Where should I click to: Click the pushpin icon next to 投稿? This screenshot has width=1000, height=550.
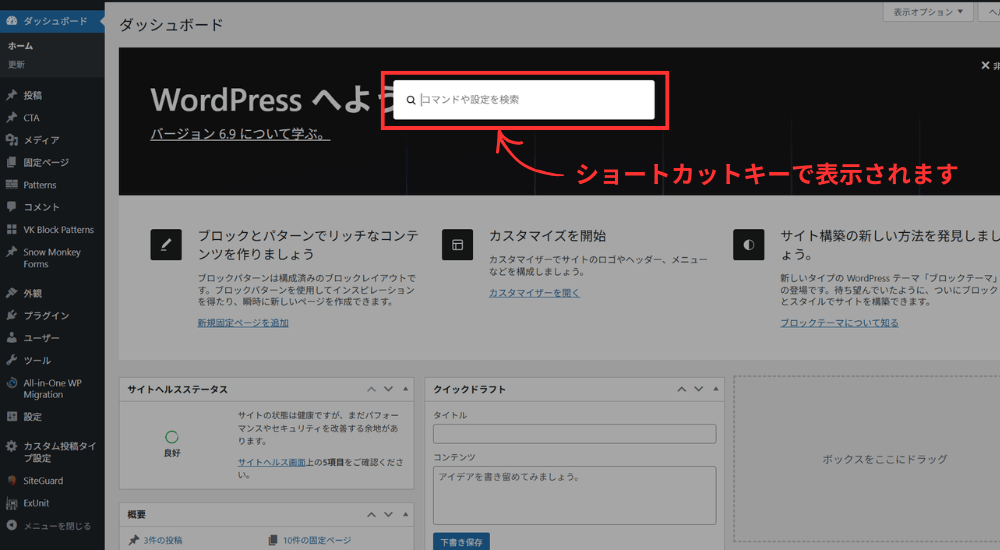[x=11, y=96]
